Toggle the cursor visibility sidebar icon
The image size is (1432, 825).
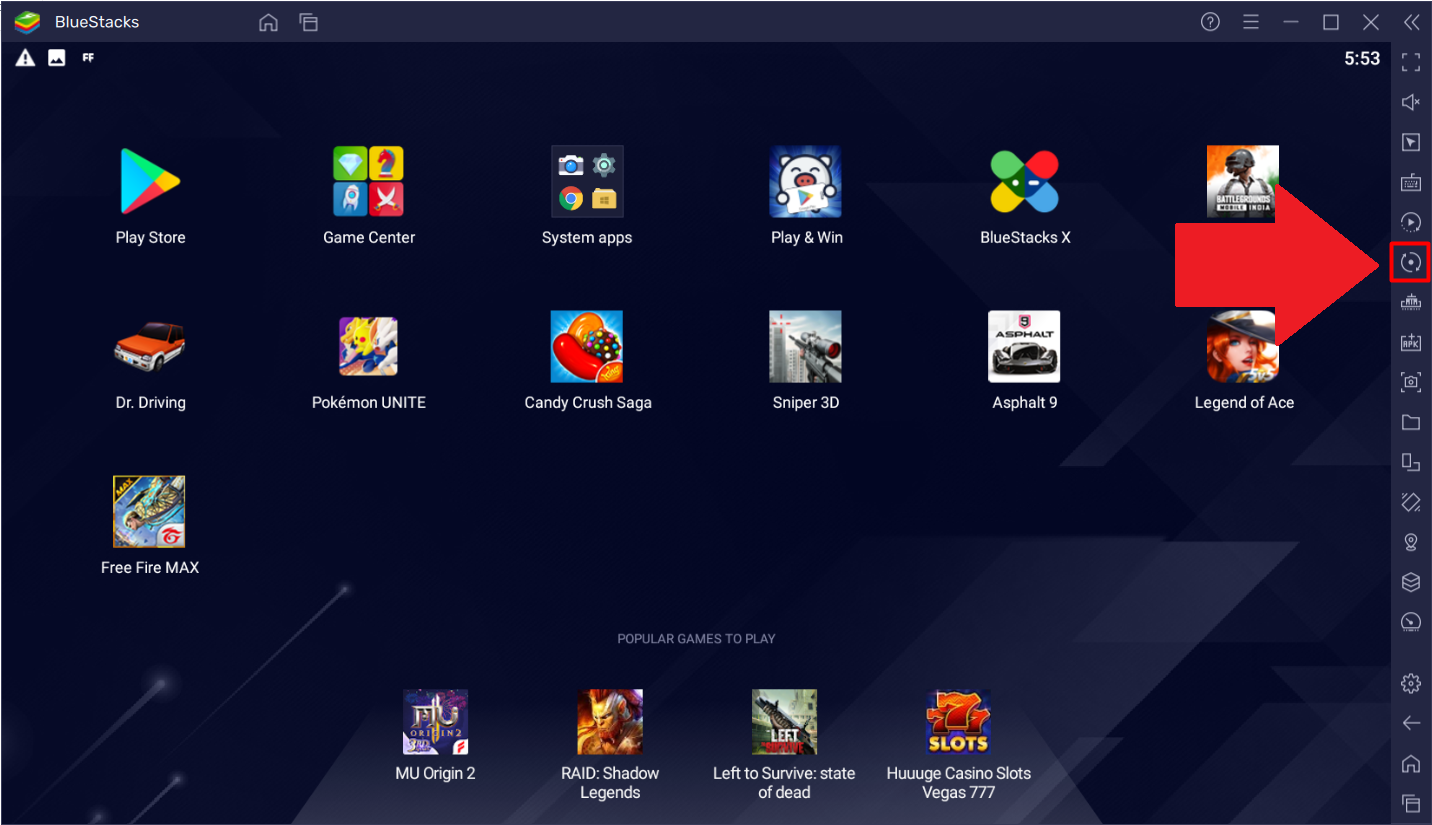coord(1410,141)
